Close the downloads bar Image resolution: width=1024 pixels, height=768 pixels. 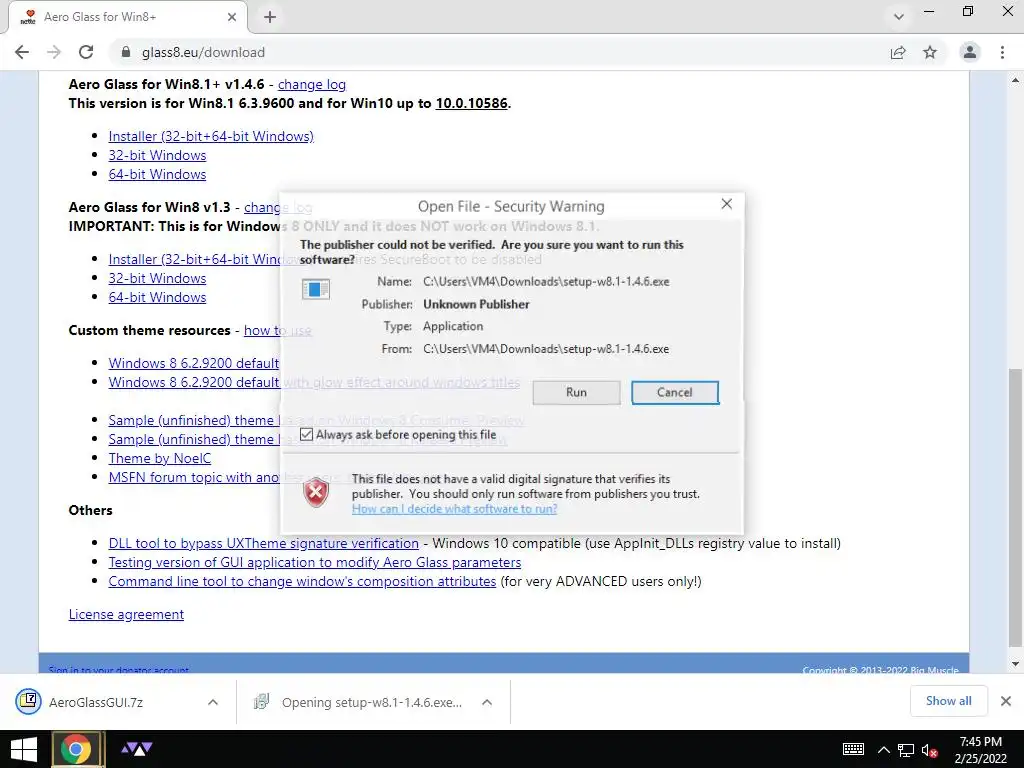pyautogui.click(x=1006, y=701)
